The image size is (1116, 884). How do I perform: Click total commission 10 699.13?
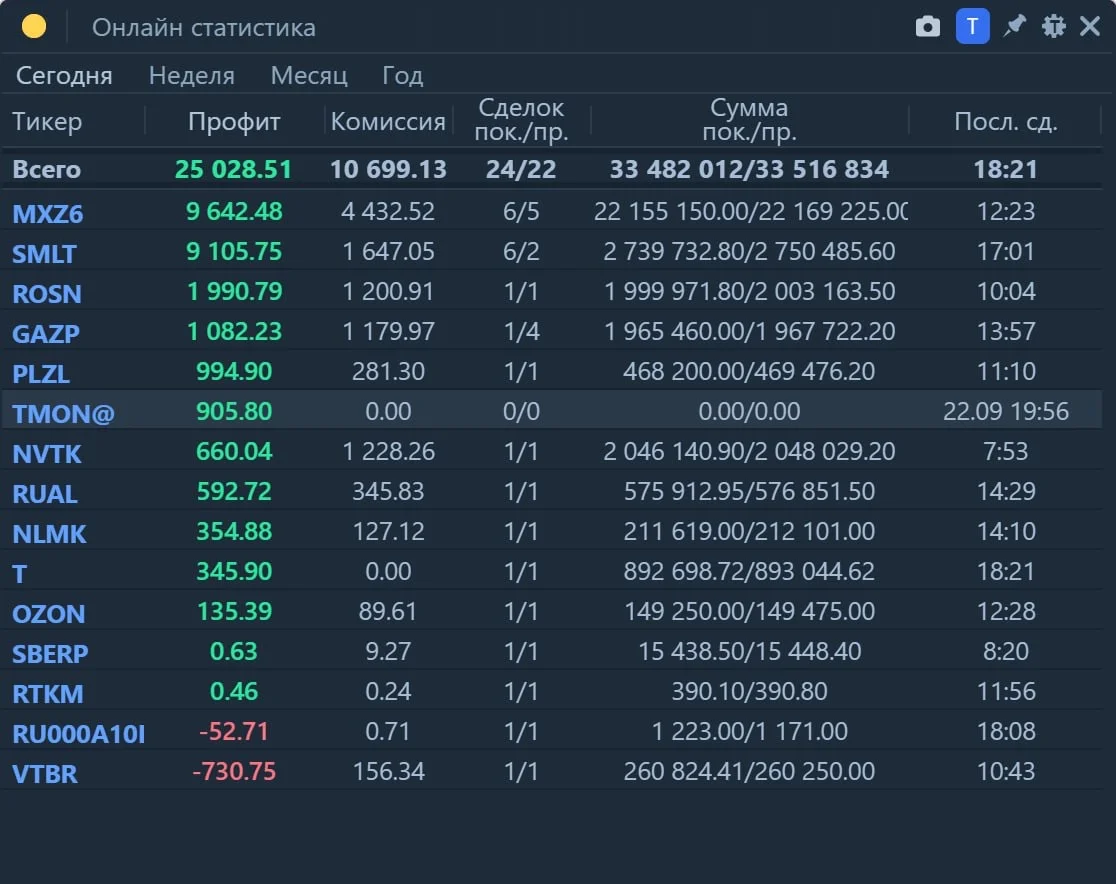click(388, 169)
